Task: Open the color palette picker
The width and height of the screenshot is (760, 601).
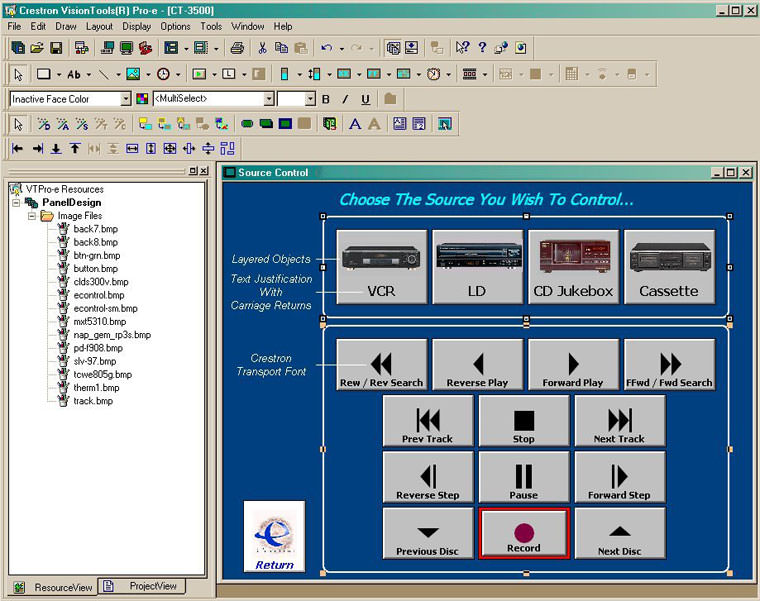Action: pyautogui.click(x=142, y=99)
